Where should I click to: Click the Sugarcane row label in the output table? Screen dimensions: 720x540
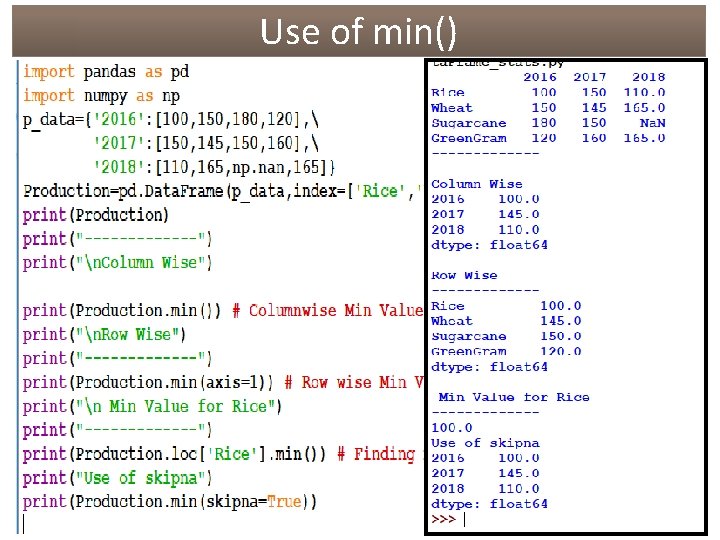pos(469,123)
